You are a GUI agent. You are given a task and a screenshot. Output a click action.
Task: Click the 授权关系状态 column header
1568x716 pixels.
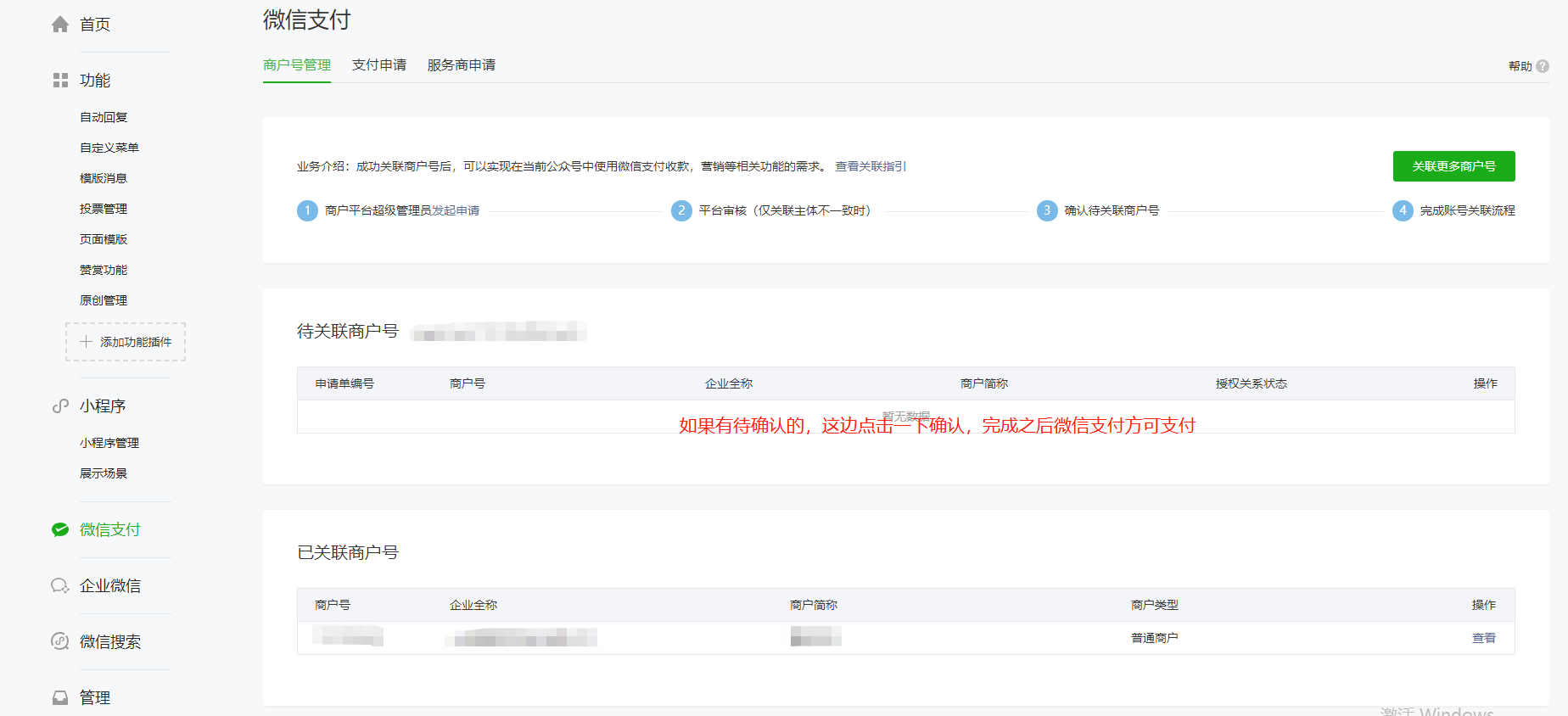tap(1252, 383)
